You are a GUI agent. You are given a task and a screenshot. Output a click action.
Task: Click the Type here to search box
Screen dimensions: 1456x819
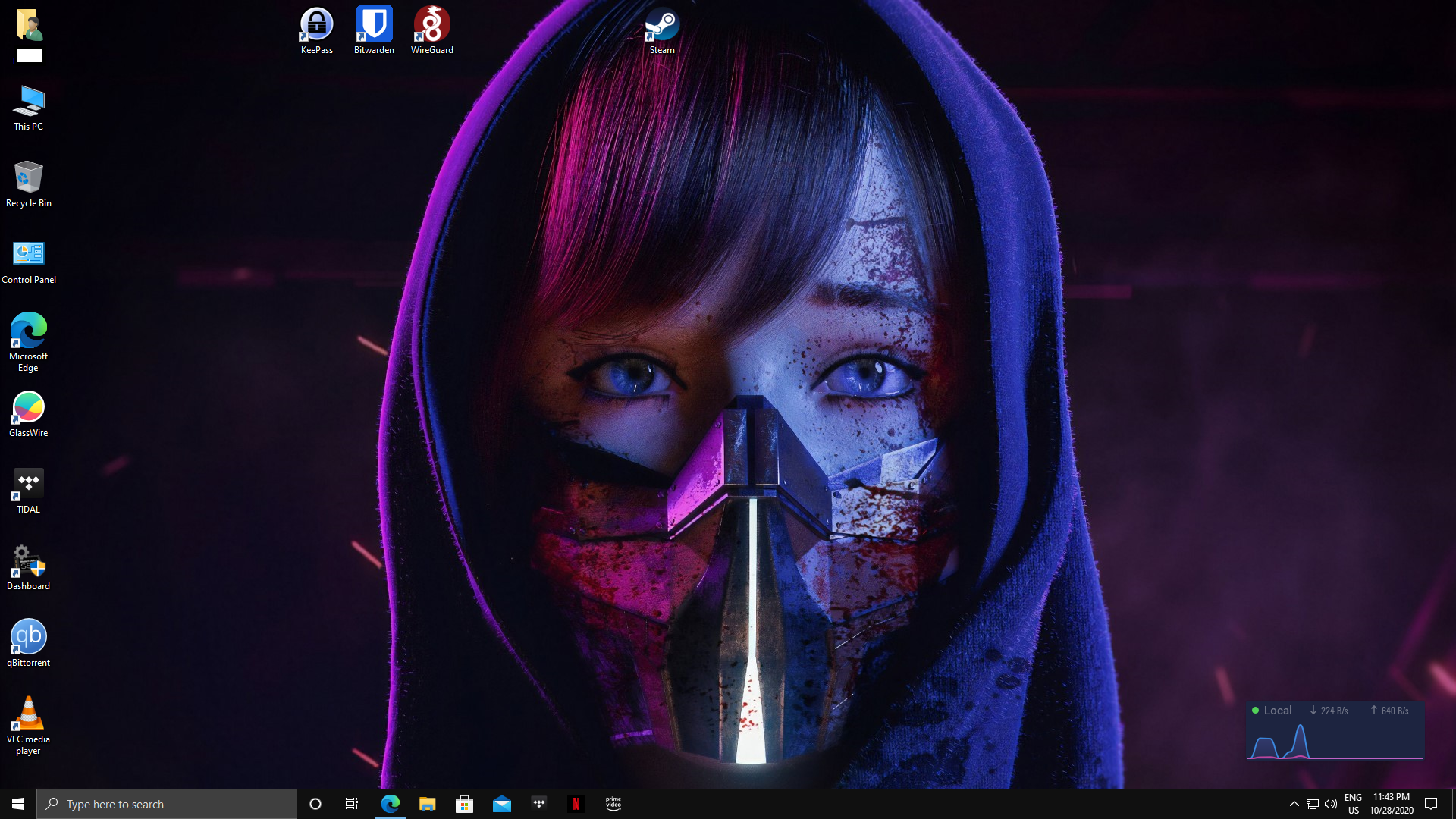(x=167, y=804)
